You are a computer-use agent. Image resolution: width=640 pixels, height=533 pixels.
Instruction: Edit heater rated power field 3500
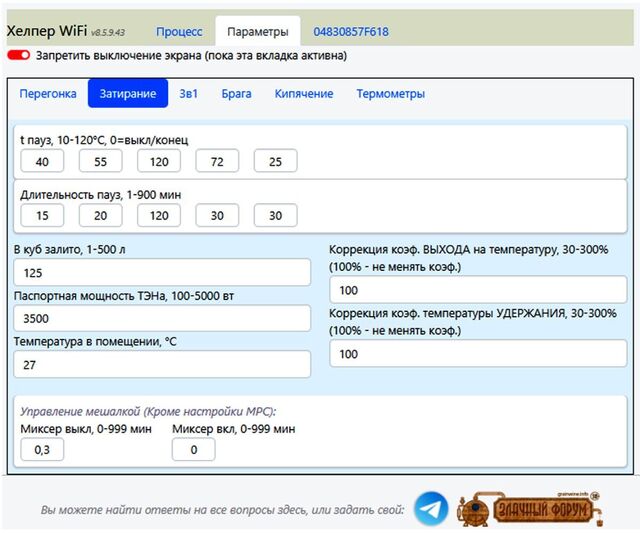pyautogui.click(x=162, y=319)
